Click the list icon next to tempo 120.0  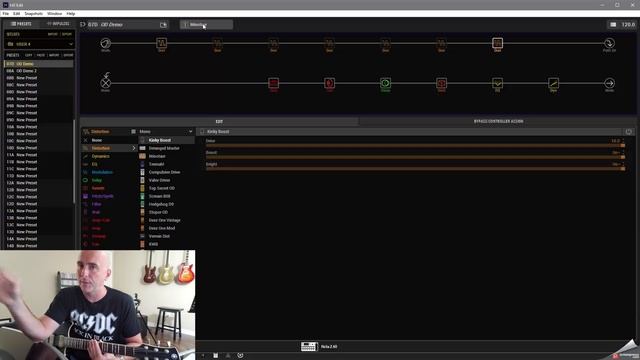(613, 24)
